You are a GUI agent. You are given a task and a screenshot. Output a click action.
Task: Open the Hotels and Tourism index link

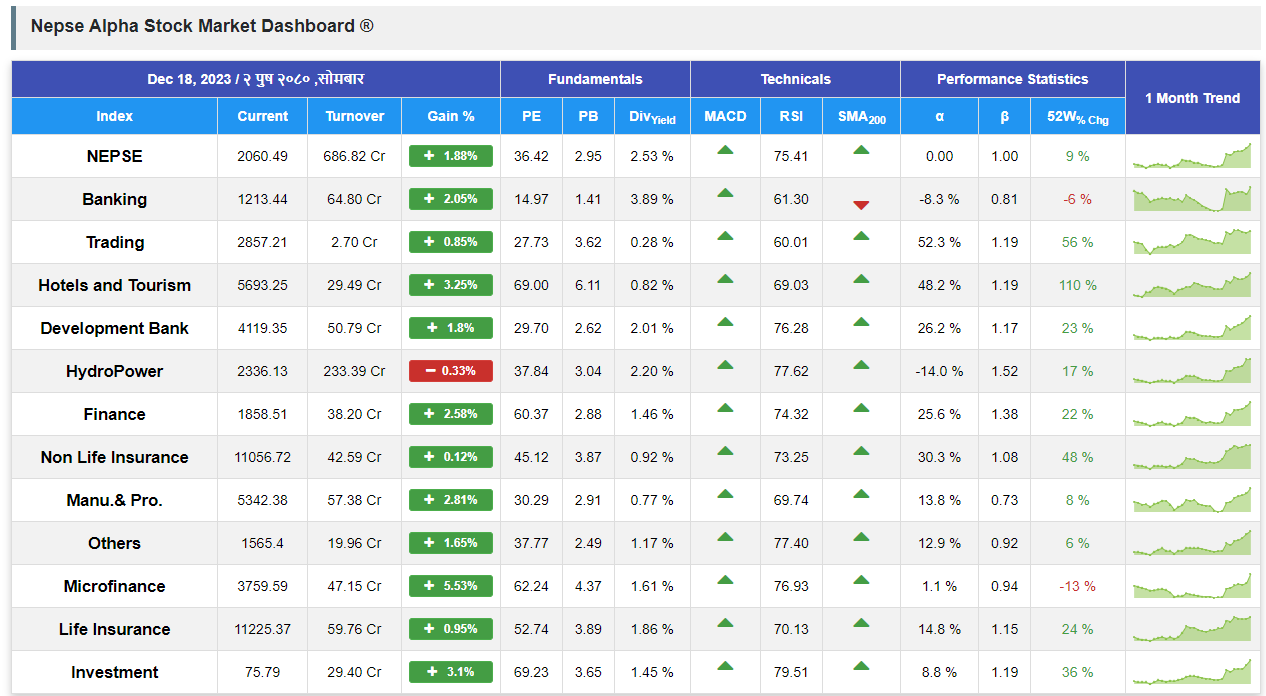(115, 286)
